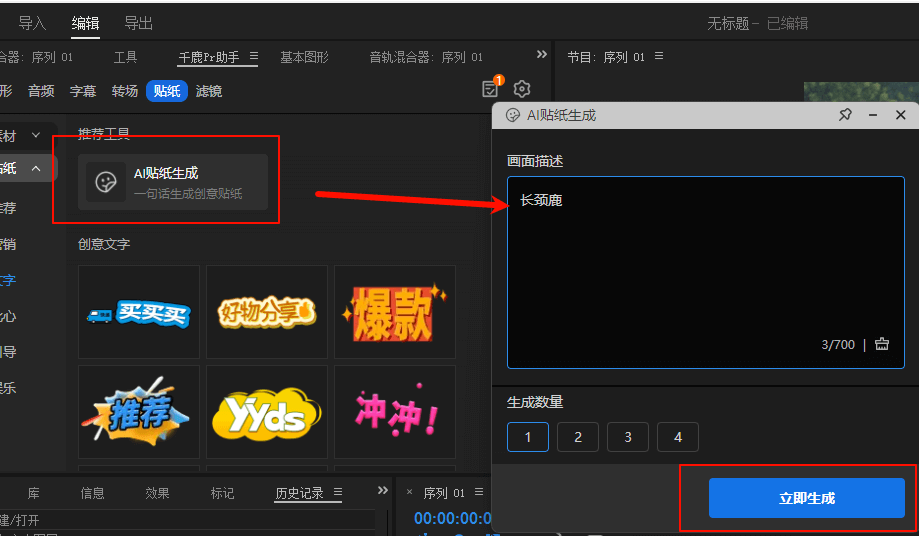Screen dimensions: 919x536
Task: Select the 滤镜 category tab
Action: click(x=209, y=91)
